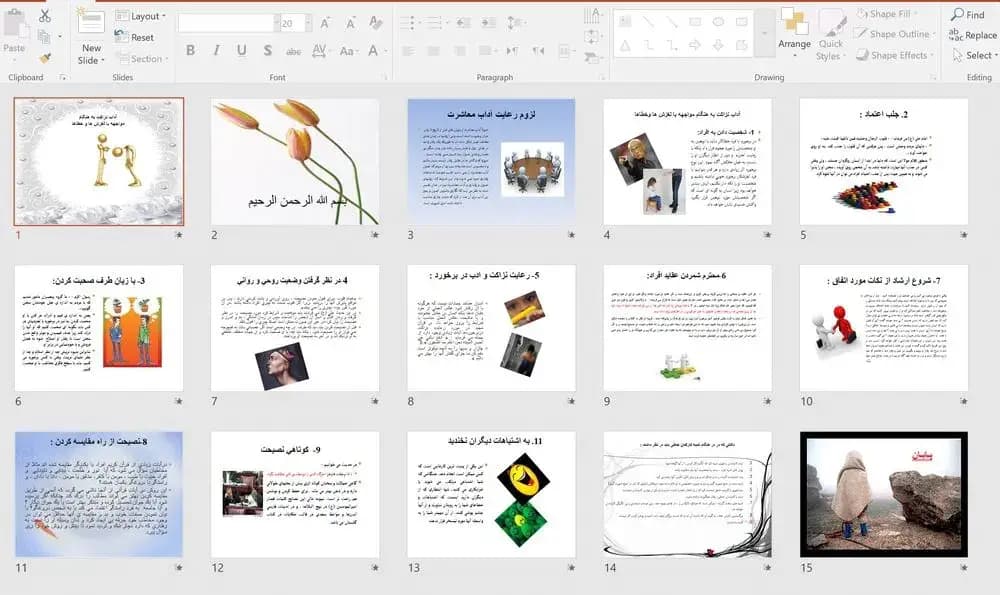
Task: Open the Arrange menu
Action: pos(795,33)
